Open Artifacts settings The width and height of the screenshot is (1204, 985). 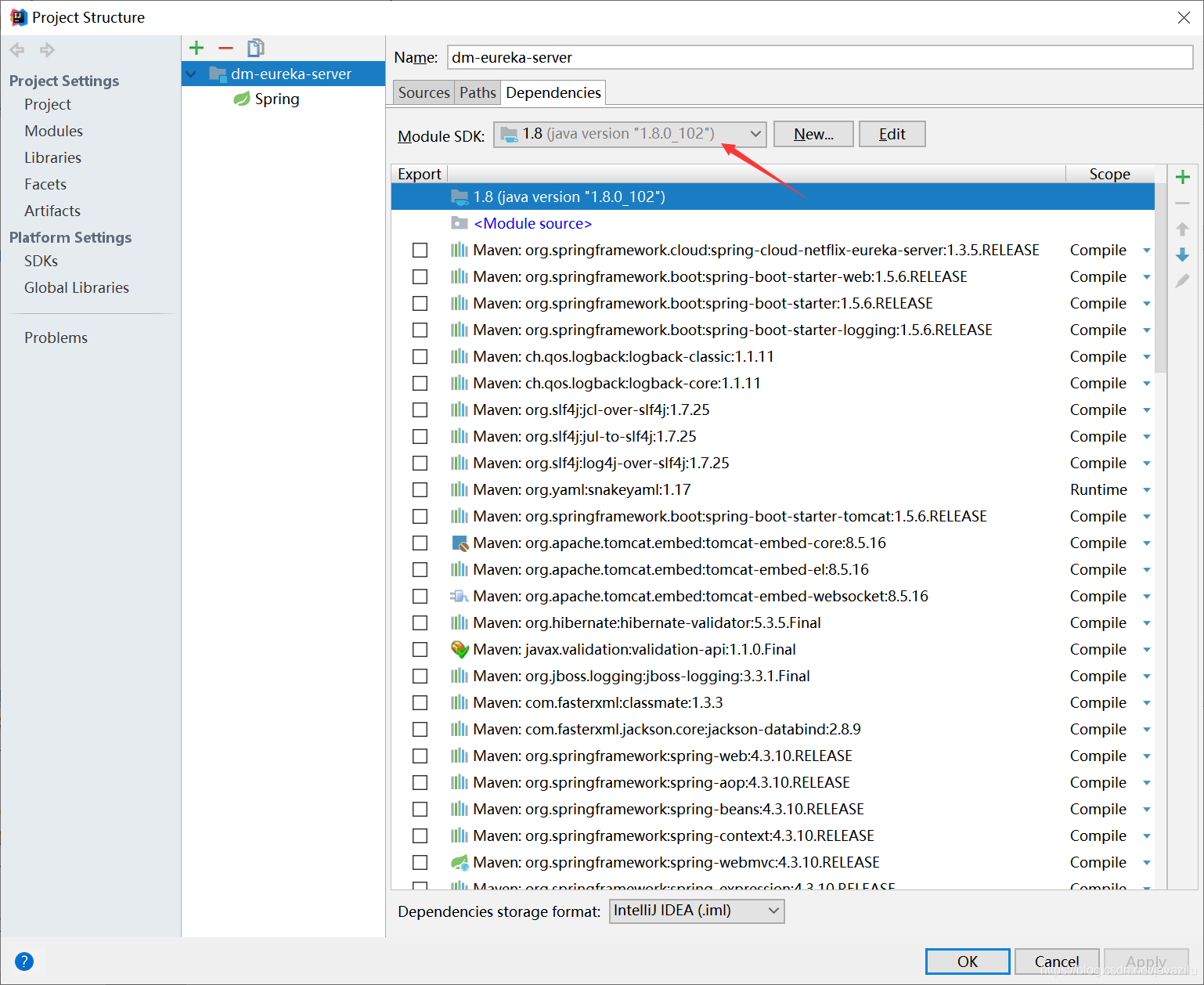[52, 211]
